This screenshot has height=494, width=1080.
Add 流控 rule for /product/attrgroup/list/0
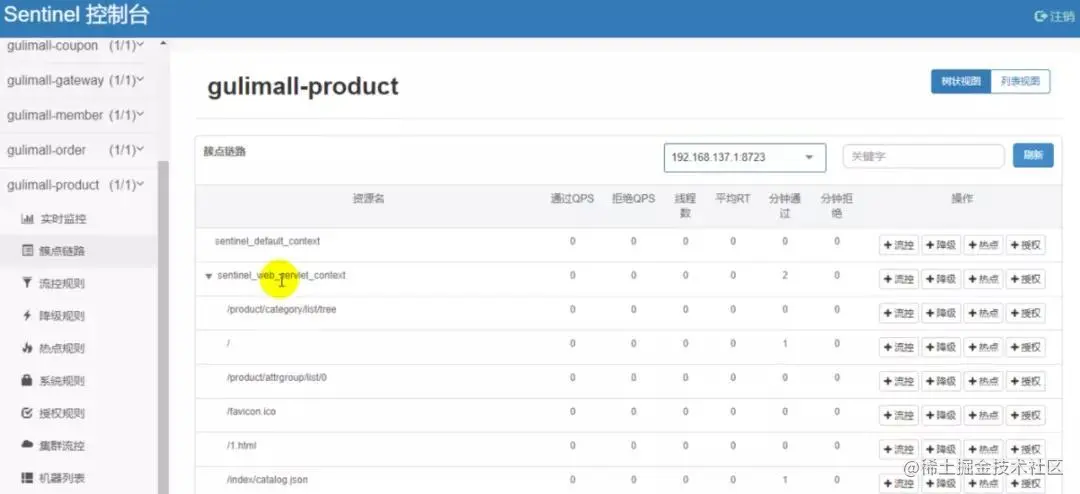click(899, 381)
